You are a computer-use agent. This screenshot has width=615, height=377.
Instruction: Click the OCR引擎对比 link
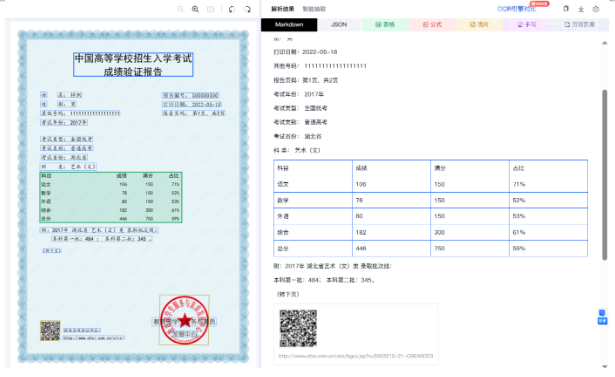517,9
